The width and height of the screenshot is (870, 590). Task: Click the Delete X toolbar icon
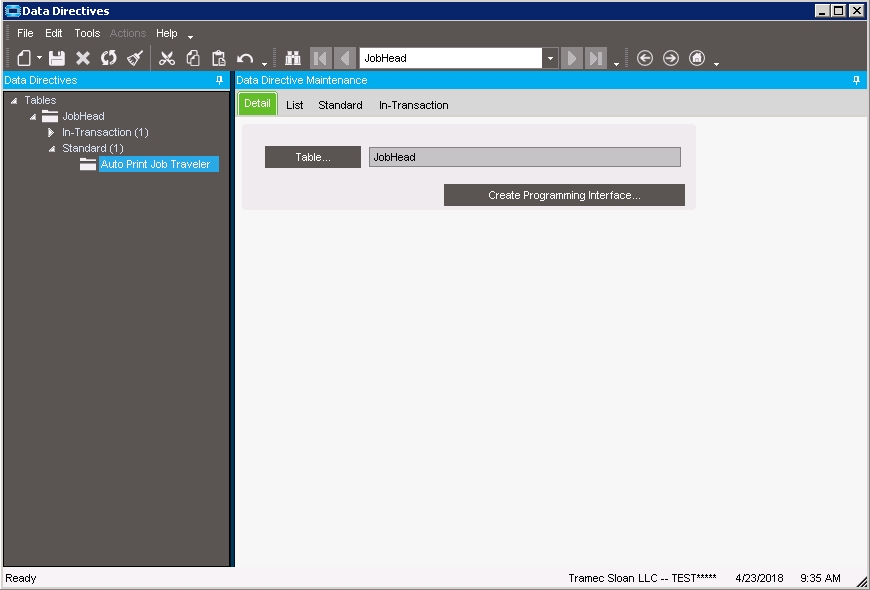point(83,58)
